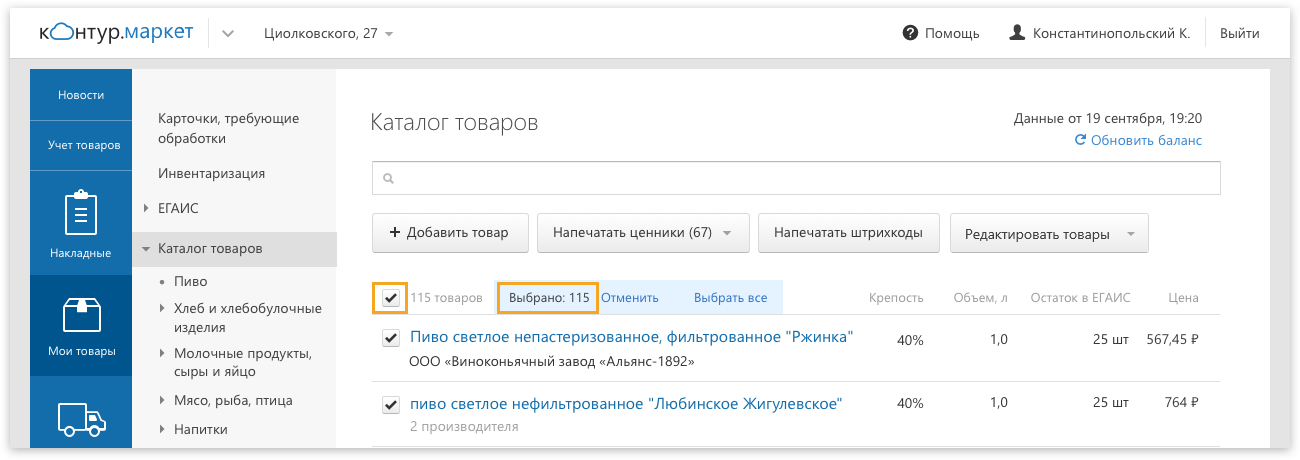Click the Помощь question mark icon
This screenshot has height=460, width=1300.
(x=910, y=33)
